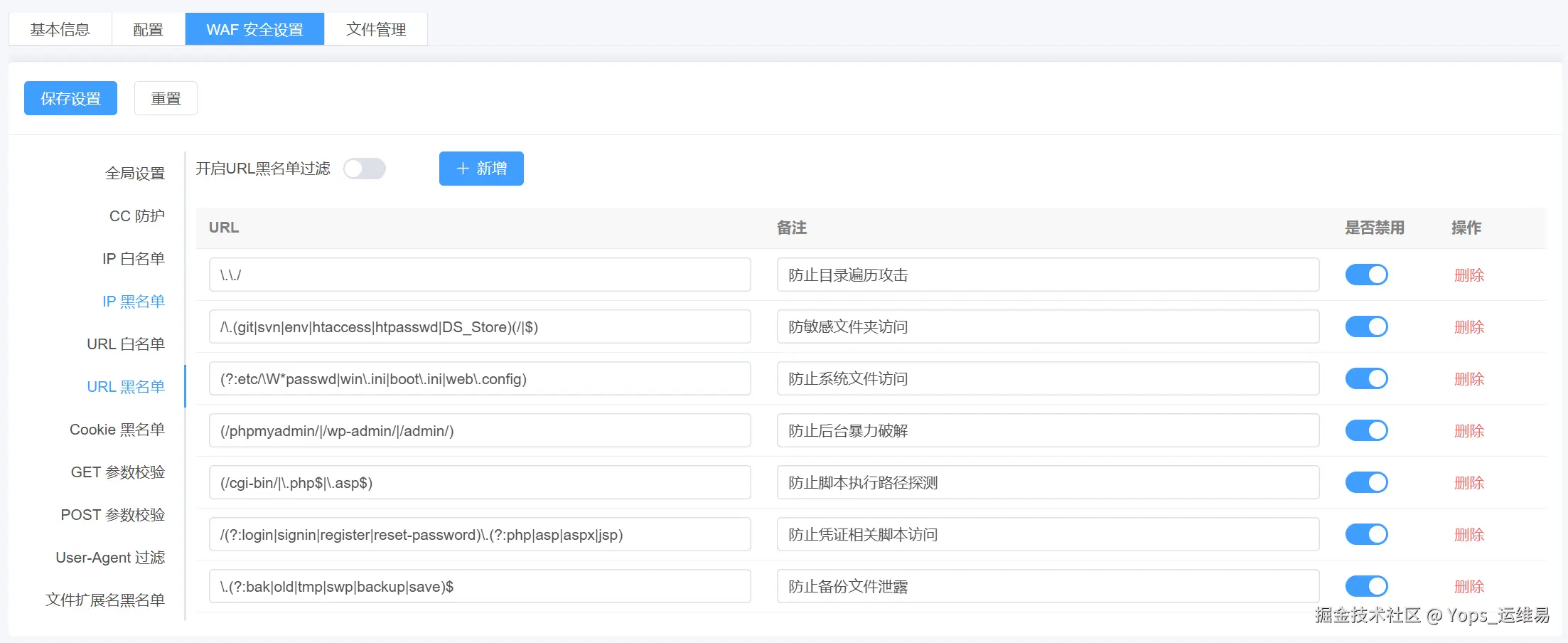This screenshot has height=643, width=1568.
Task: Switch to the 配置 tab
Action: [x=148, y=29]
